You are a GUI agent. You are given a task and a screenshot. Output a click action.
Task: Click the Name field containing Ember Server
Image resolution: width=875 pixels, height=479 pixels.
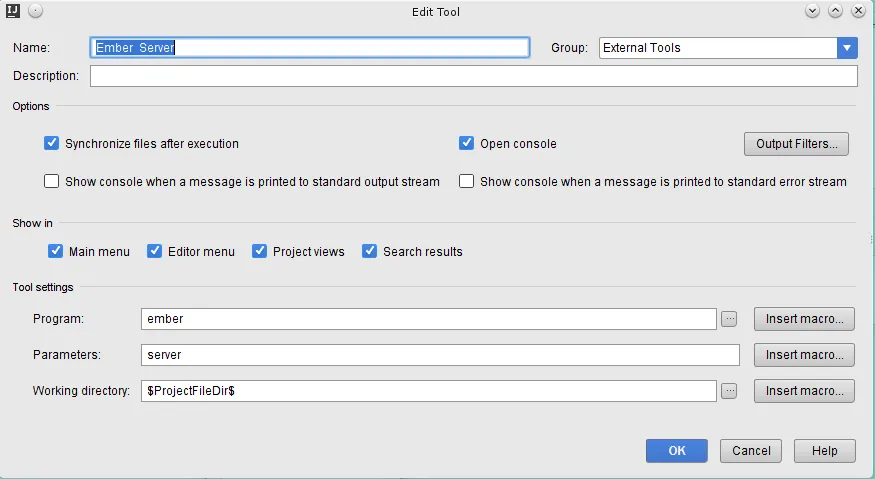310,47
